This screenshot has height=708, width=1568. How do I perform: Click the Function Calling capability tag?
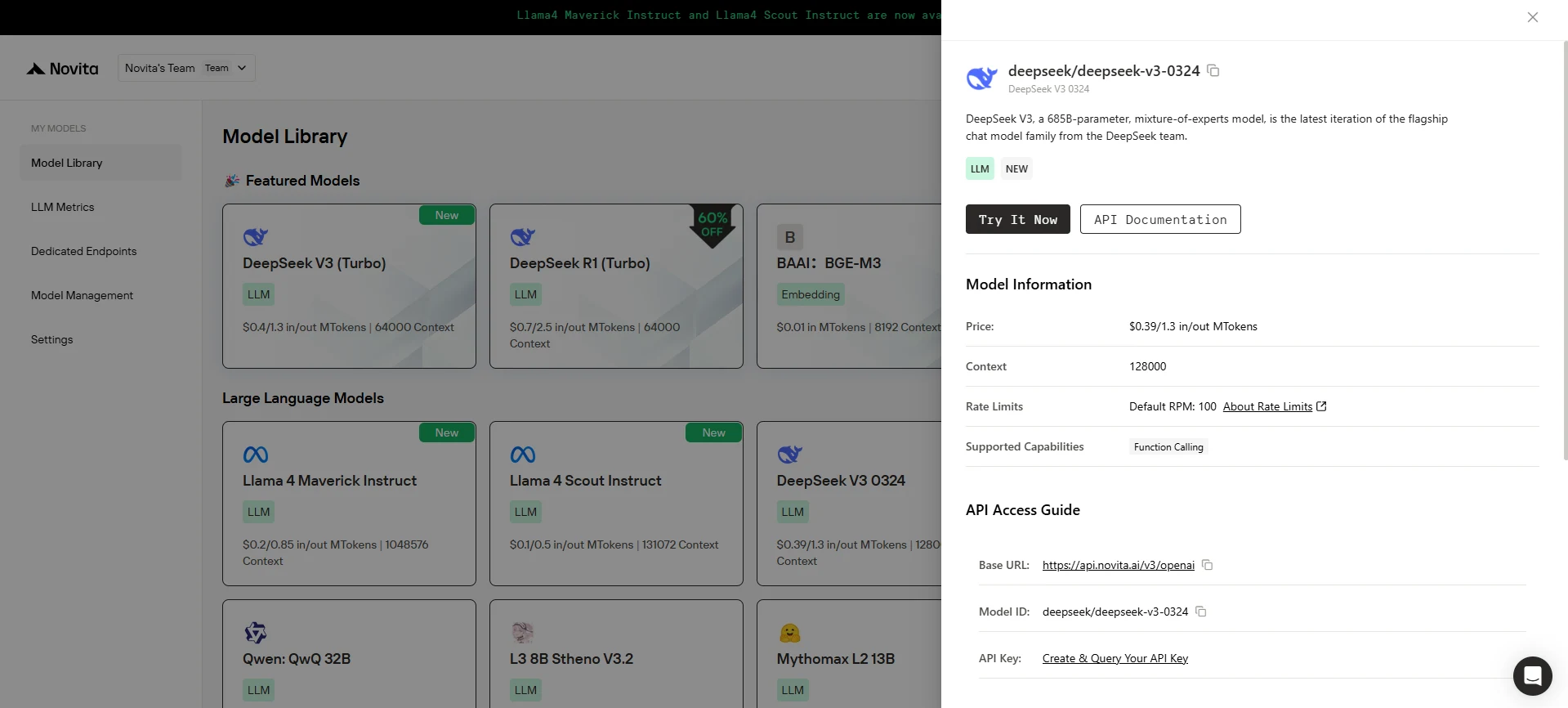(x=1168, y=447)
